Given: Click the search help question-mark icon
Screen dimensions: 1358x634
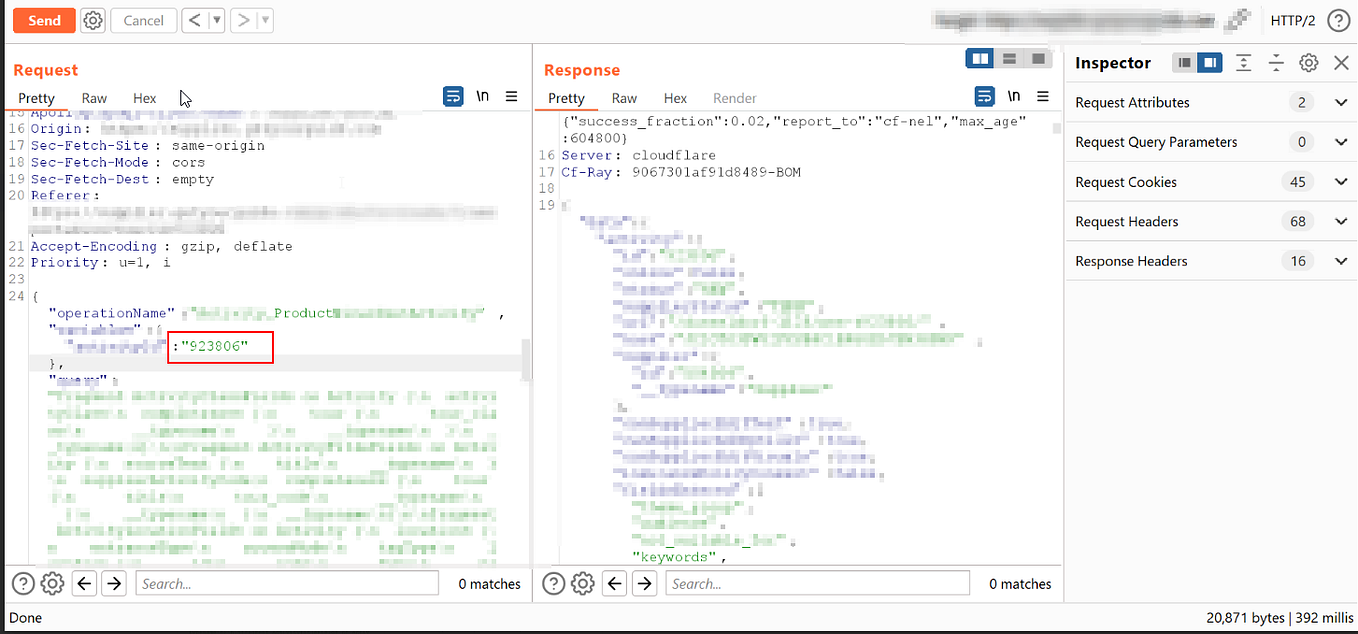Looking at the screenshot, I should pyautogui.click(x=22, y=583).
